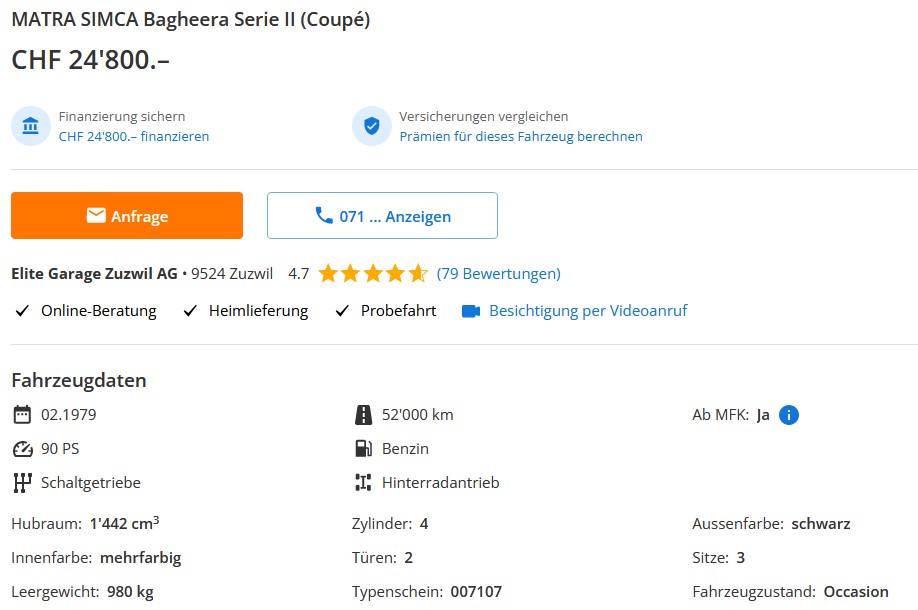Click the insurance shield icon

372,126
